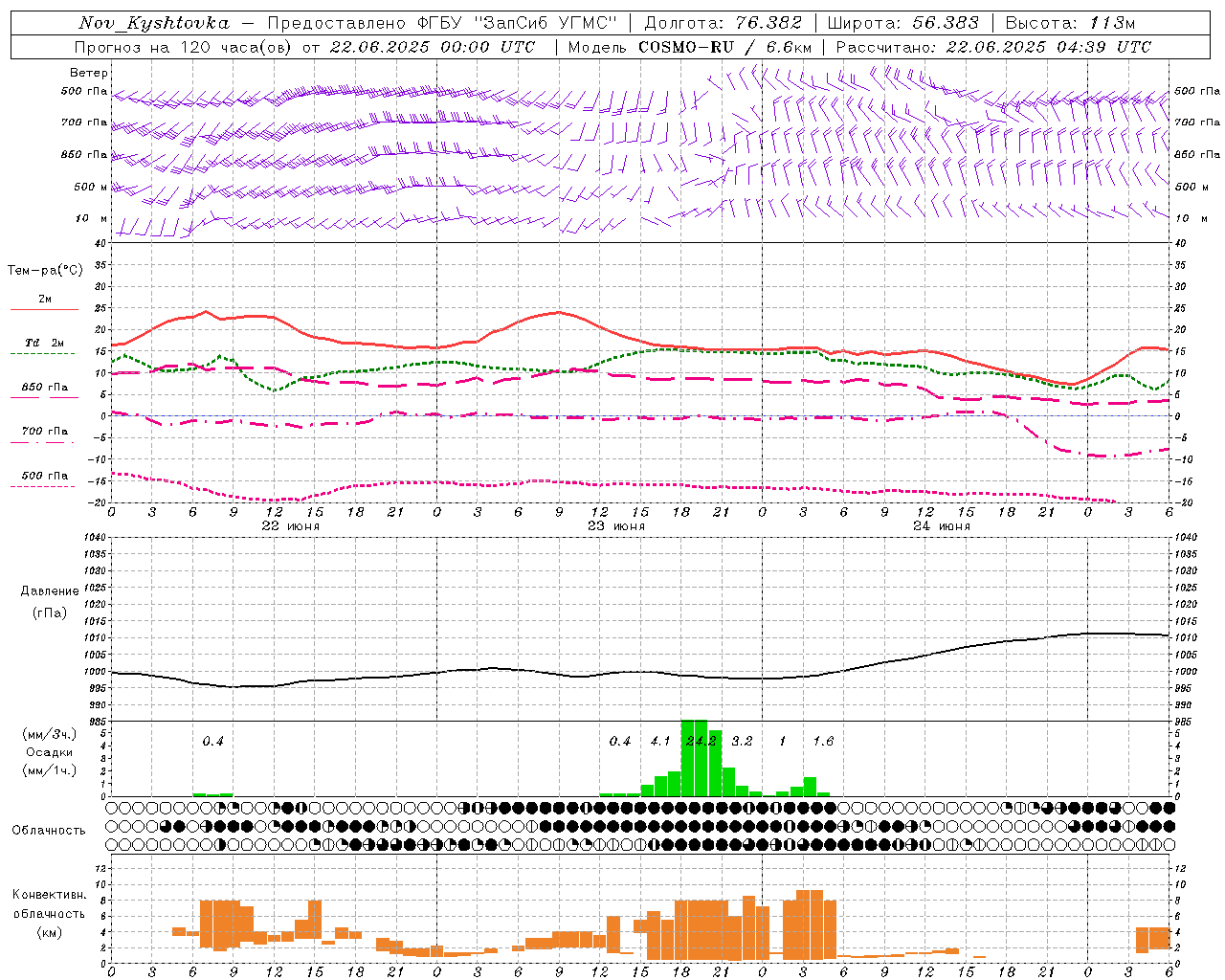The height and width of the screenshot is (980, 1225).
Task: Click the Модель COSMO-RU / 6.6км text
Action: click(690, 47)
